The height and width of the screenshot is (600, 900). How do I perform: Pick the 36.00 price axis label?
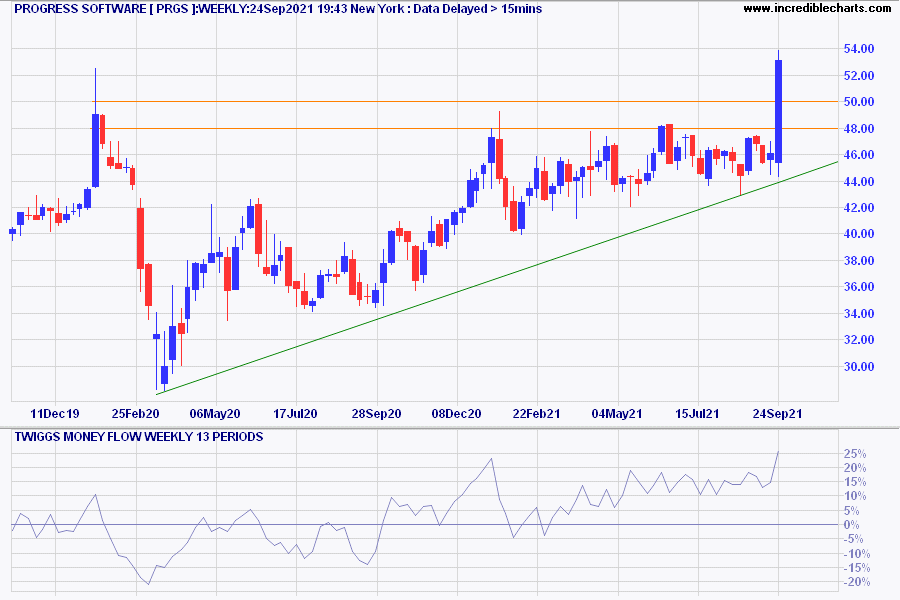(x=859, y=287)
